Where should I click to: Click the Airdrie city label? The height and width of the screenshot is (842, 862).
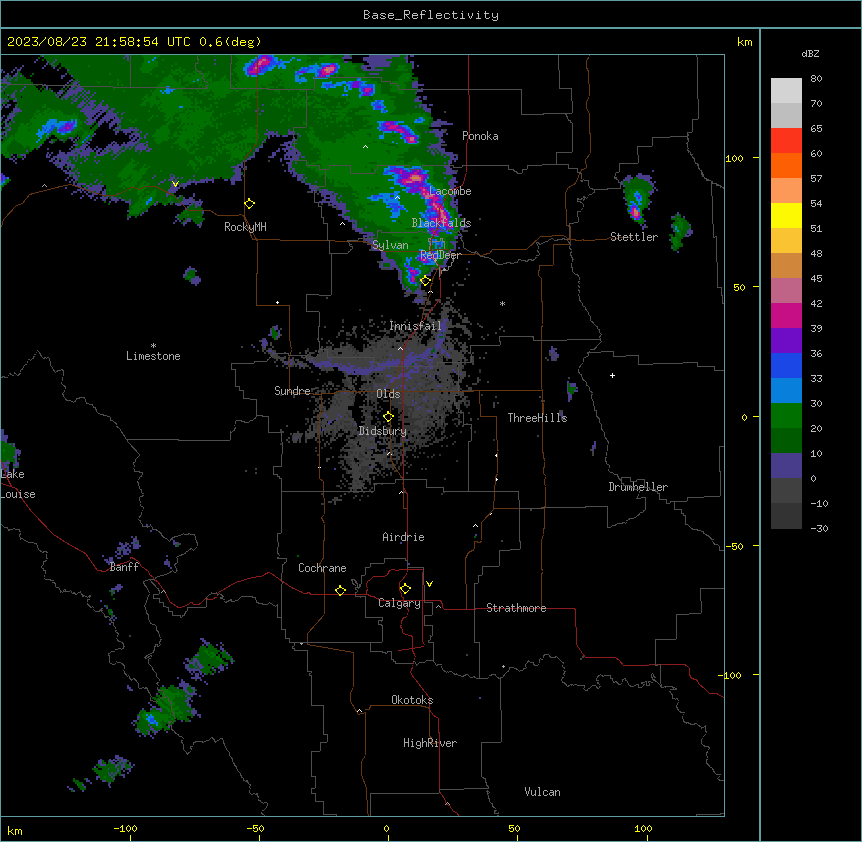click(x=403, y=537)
